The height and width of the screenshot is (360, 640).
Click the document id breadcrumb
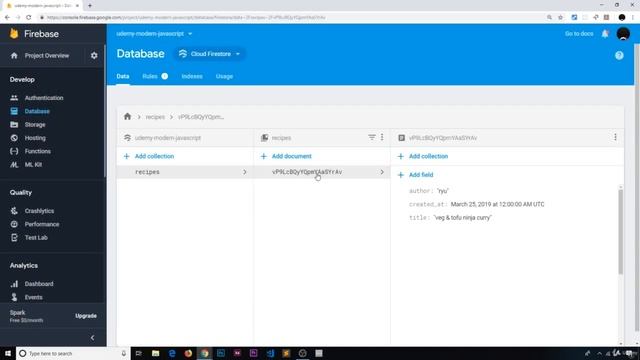click(x=201, y=117)
